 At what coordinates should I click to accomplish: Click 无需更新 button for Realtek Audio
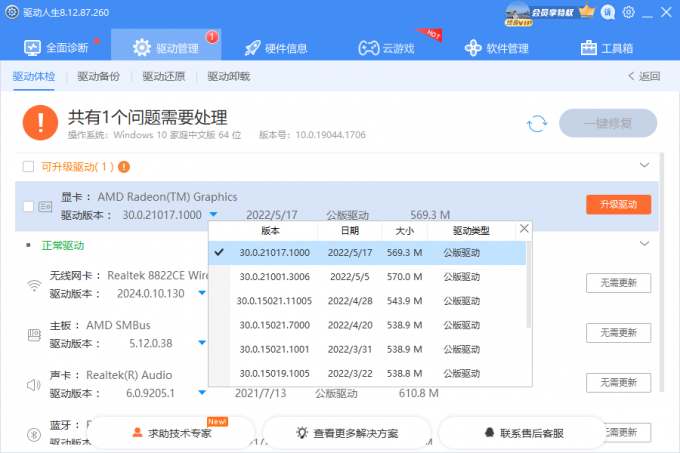[x=618, y=383]
